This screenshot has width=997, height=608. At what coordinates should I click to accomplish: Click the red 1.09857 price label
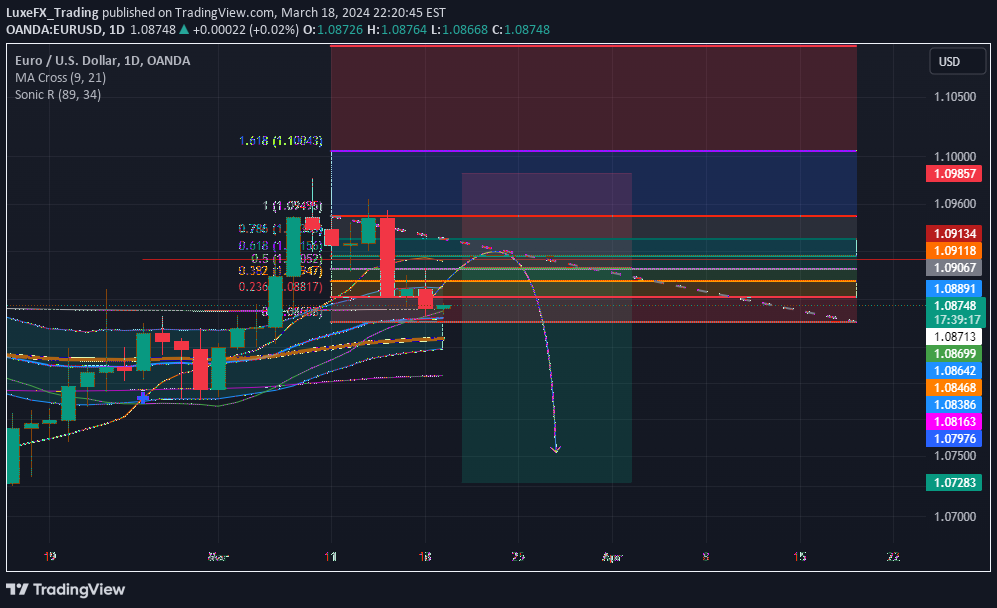pyautogui.click(x=954, y=174)
